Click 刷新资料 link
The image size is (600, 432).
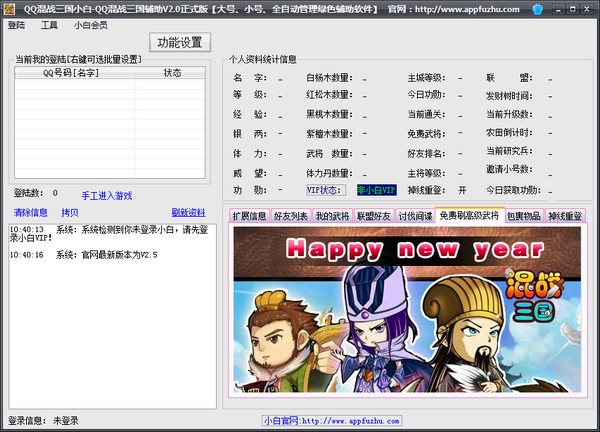pyautogui.click(x=188, y=212)
